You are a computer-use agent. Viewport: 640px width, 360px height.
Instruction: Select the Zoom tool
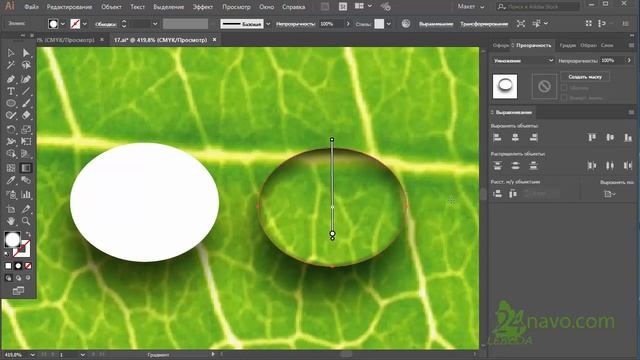26,221
